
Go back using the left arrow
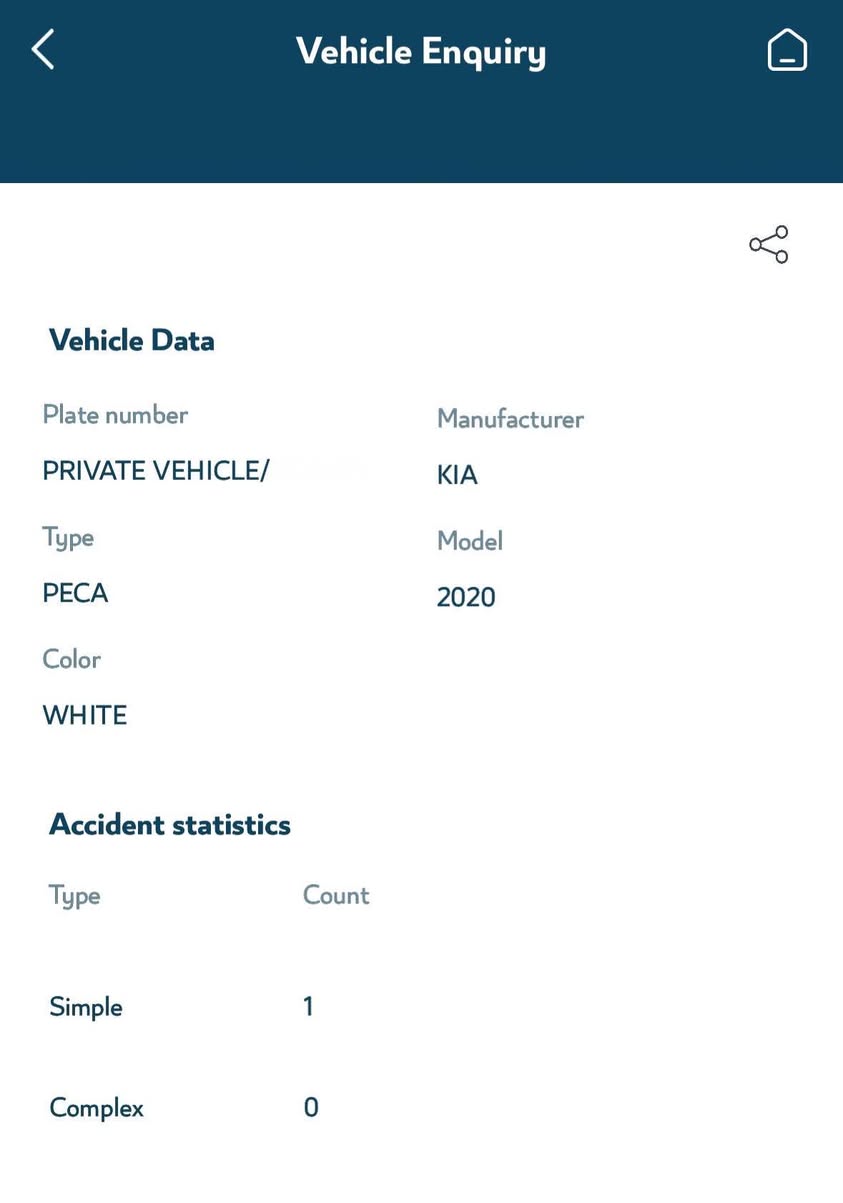coord(43,49)
